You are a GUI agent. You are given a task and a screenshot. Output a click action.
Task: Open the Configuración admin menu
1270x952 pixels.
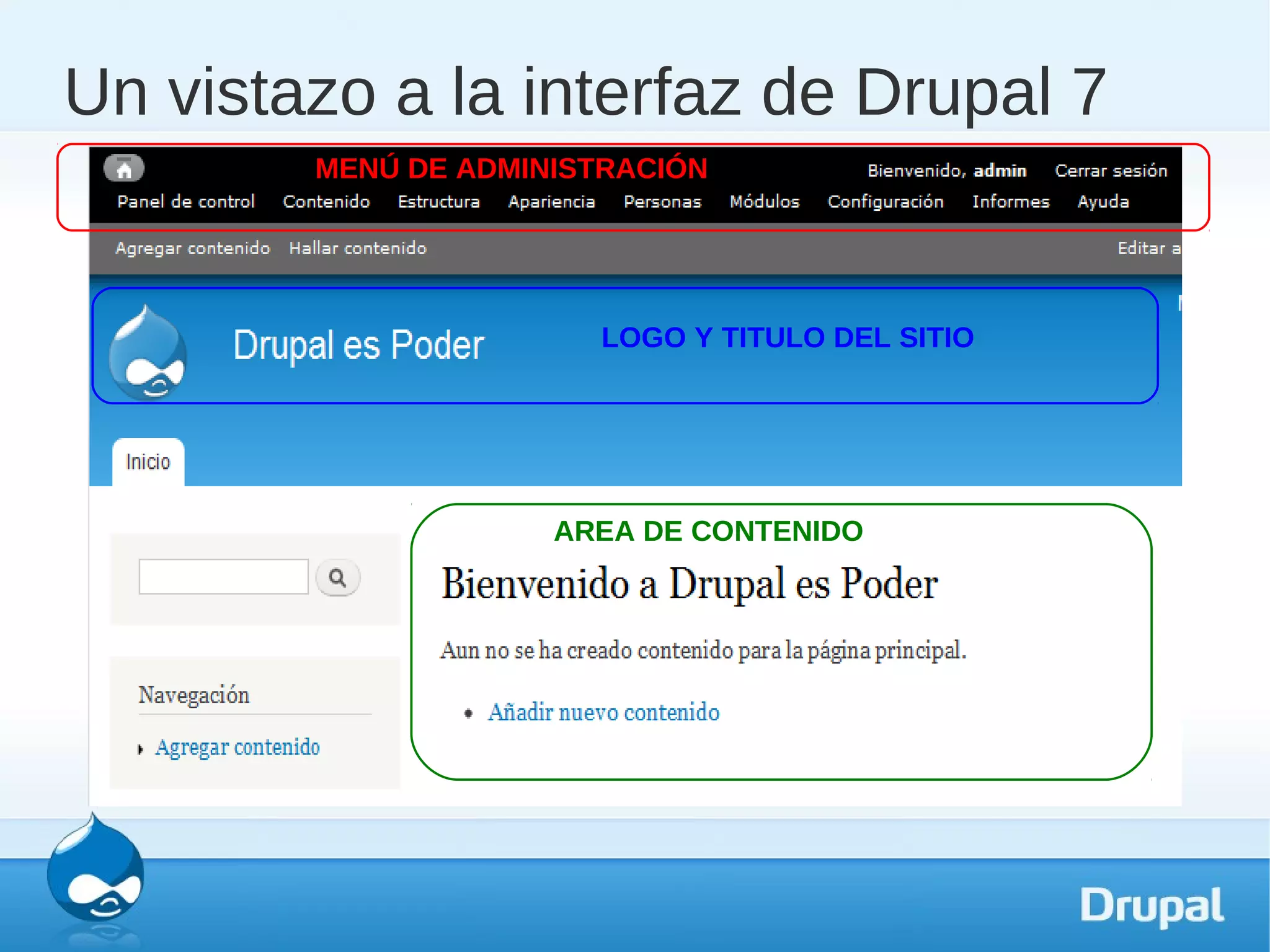pos(886,202)
